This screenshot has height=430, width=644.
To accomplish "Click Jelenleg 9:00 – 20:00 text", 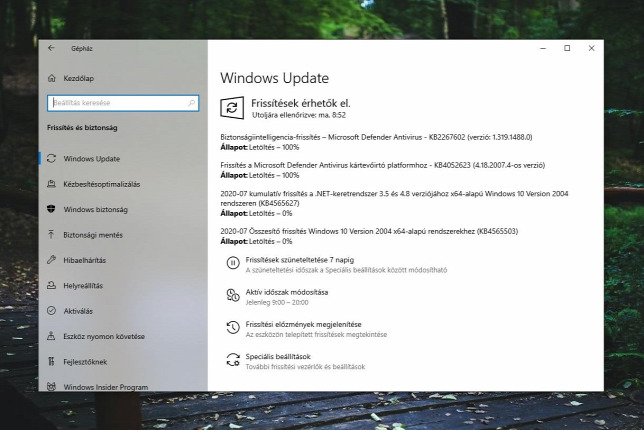I will (x=277, y=303).
